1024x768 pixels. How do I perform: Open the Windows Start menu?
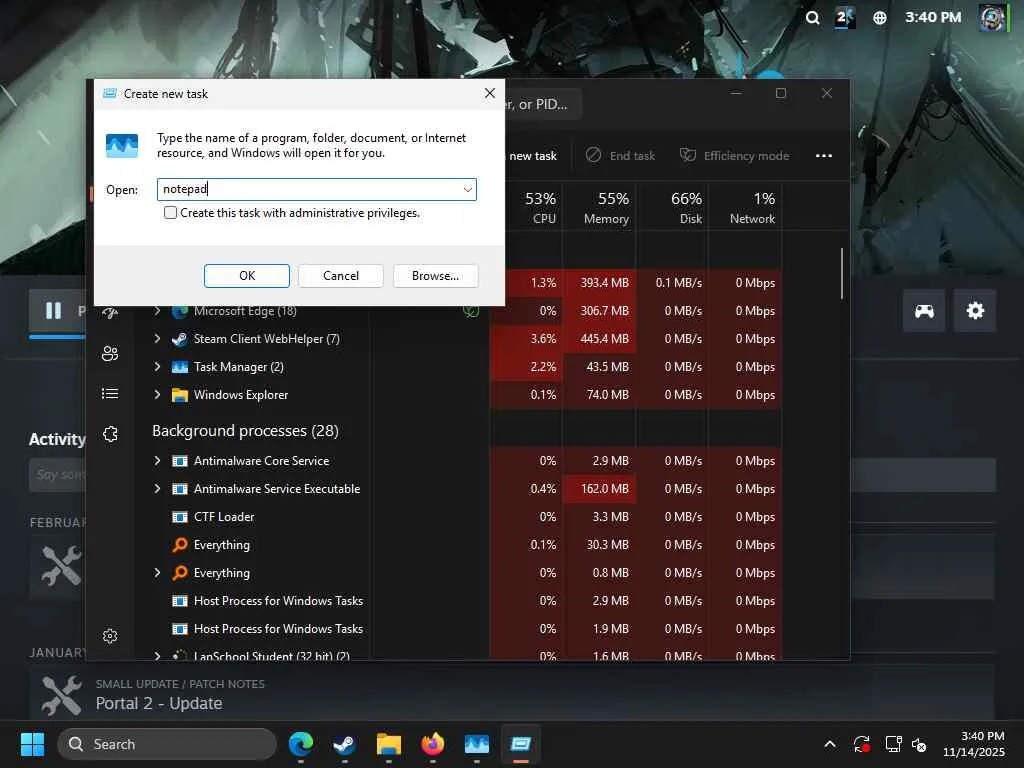coord(32,744)
